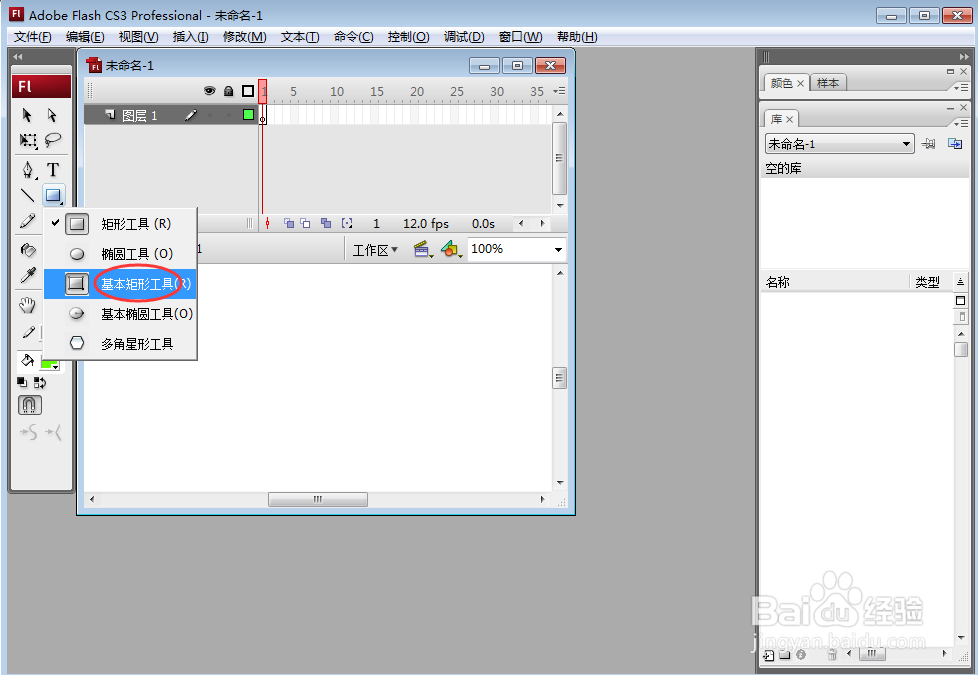This screenshot has height=675, width=978.
Task: Collapse the toolbox panel arrows
Action: 17,57
